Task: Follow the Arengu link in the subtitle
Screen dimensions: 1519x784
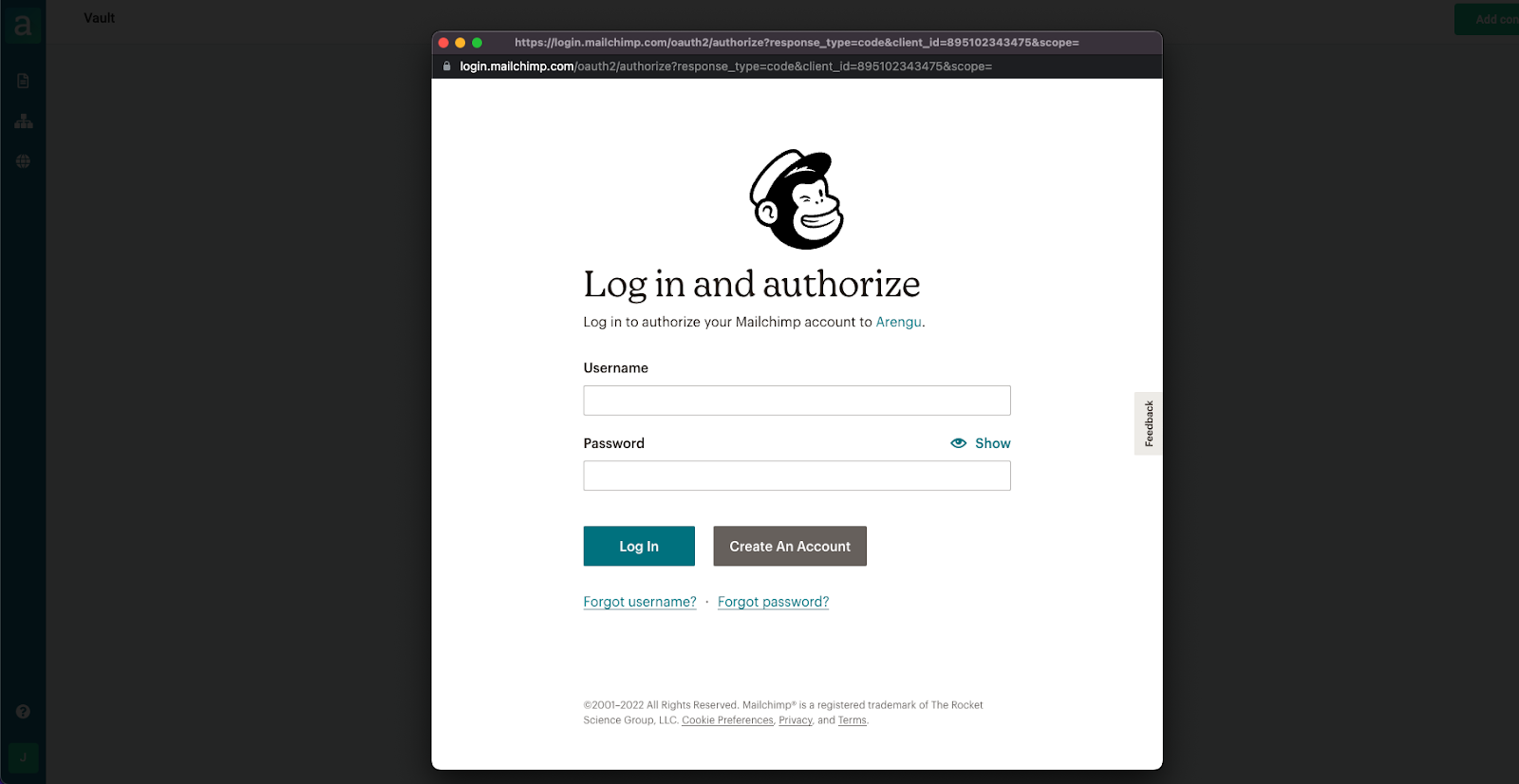Action: tap(898, 322)
